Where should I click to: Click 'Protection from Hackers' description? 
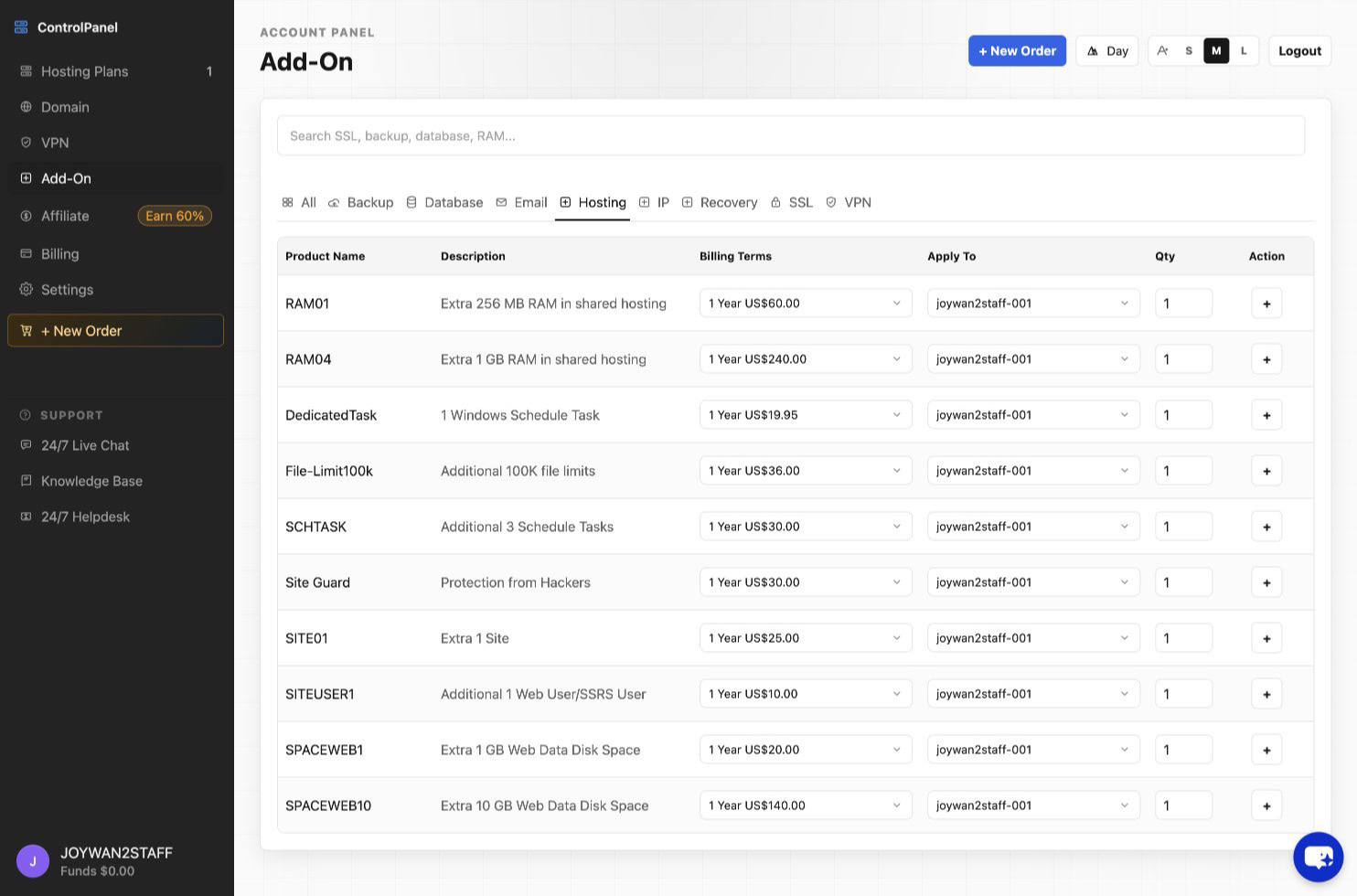pos(516,582)
